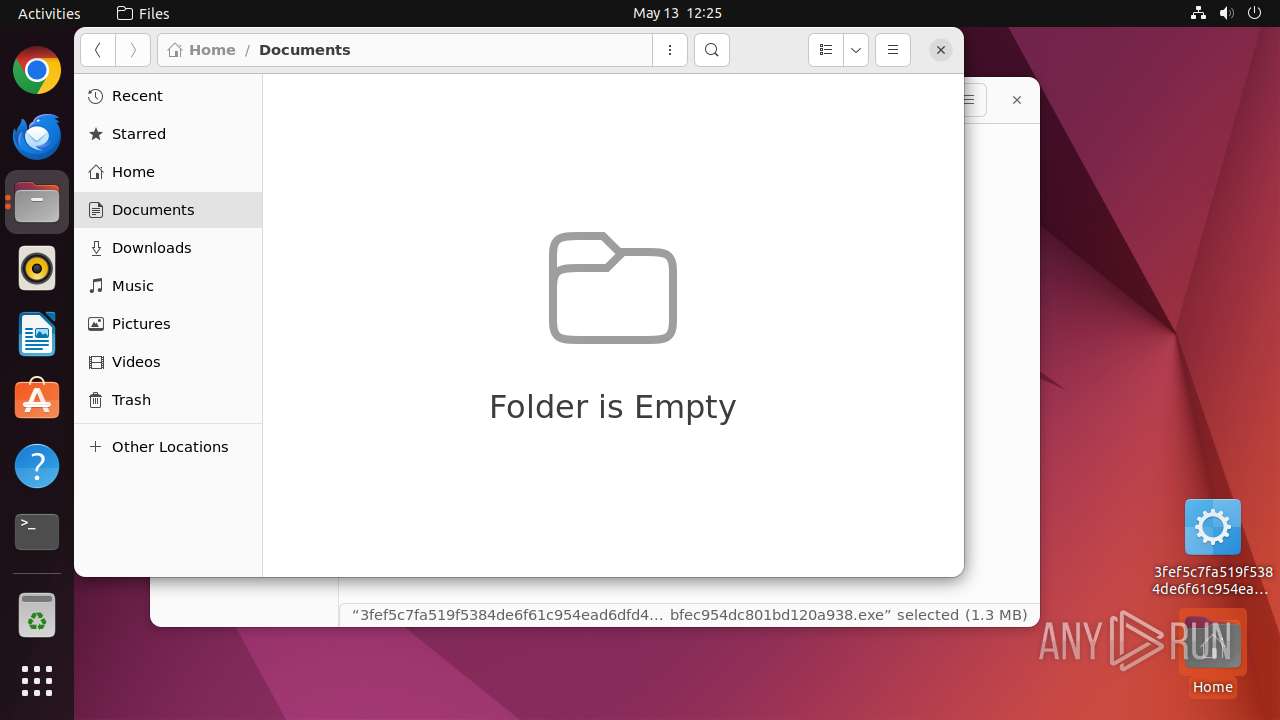The image size is (1280, 720).
Task: Go back with the left arrow button
Action: click(x=98, y=50)
